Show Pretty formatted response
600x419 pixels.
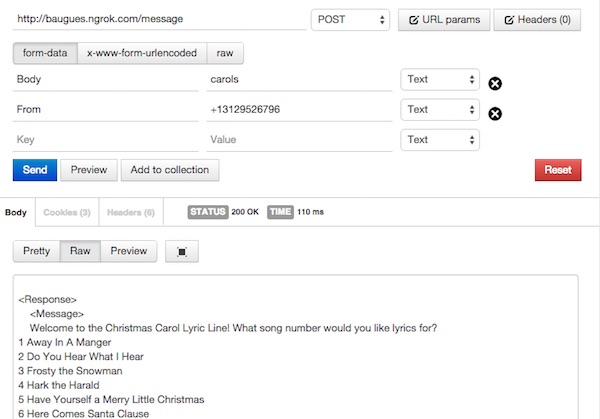[36, 251]
